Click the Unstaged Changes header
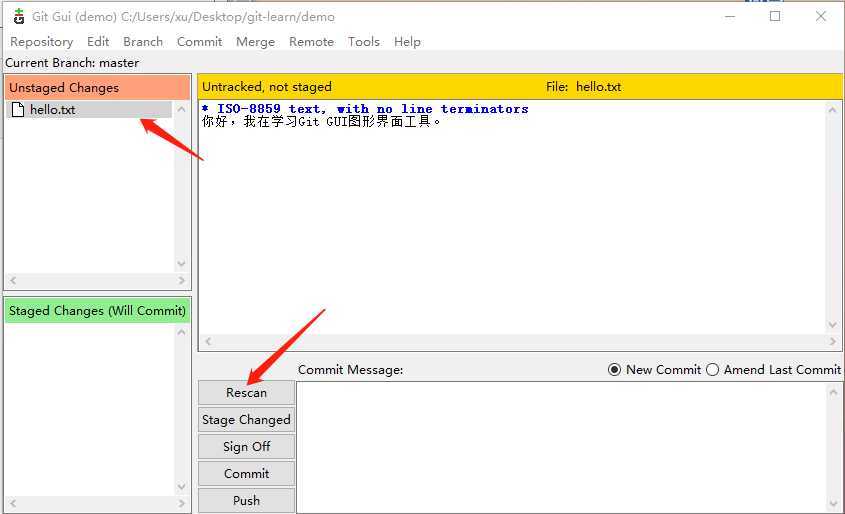 98,87
